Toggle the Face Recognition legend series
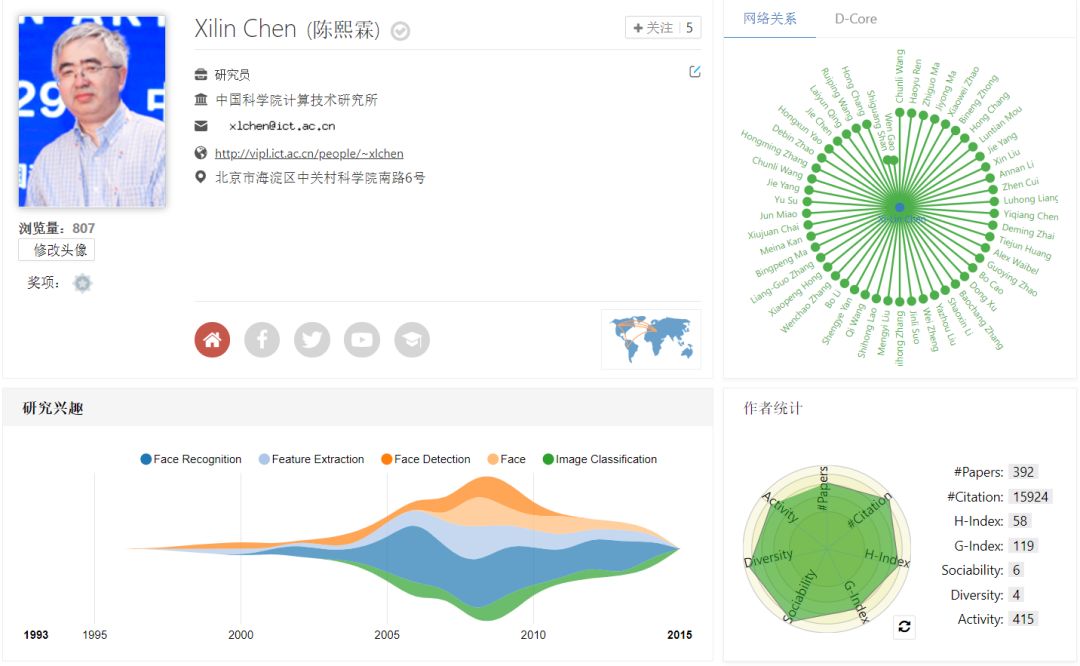1080x666 pixels. pyautogui.click(x=191, y=460)
